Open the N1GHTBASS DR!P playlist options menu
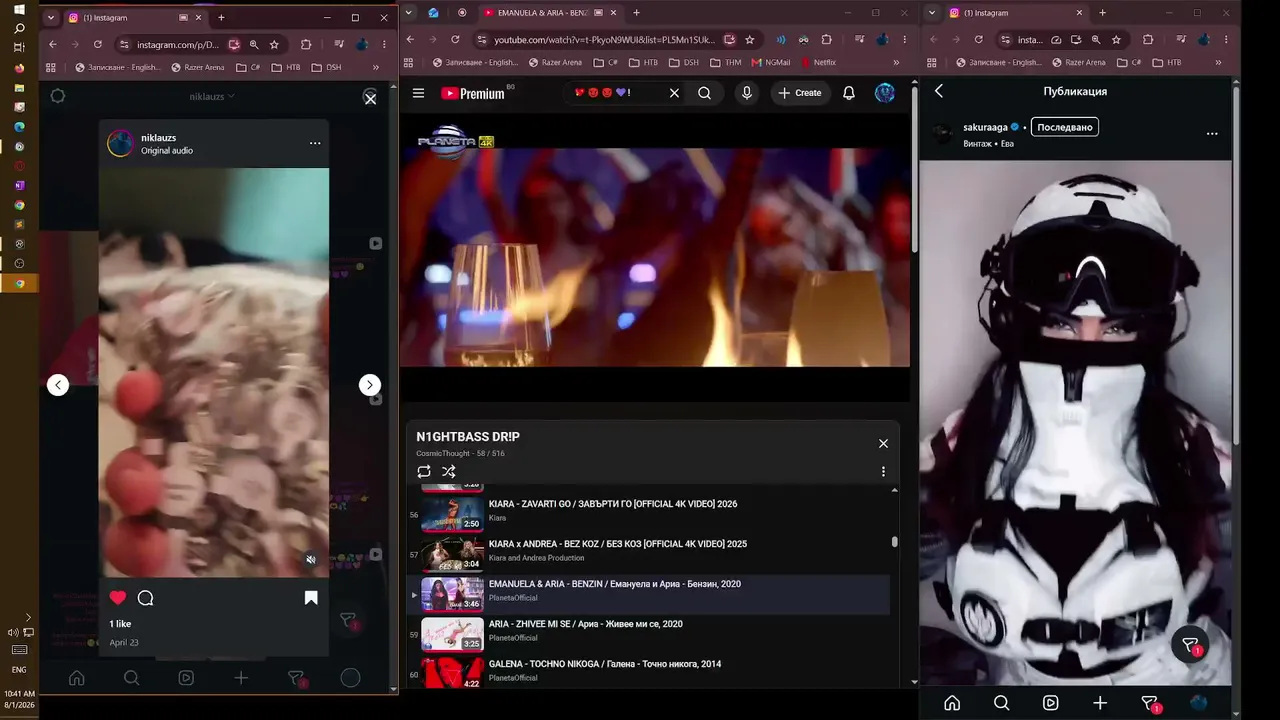Viewport: 1280px width, 720px height. (x=883, y=471)
